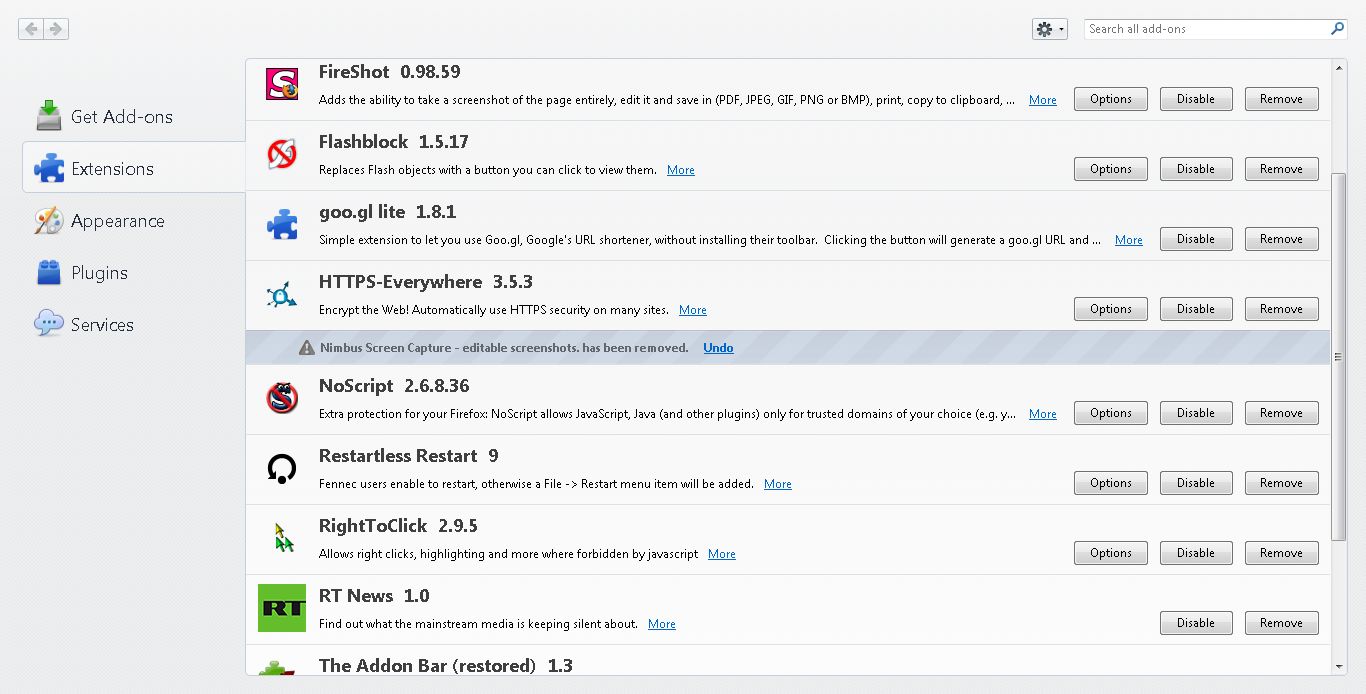This screenshot has width=1366, height=694.
Task: Click the HTTPS-Everywhere extension icon
Action: pyautogui.click(x=282, y=295)
